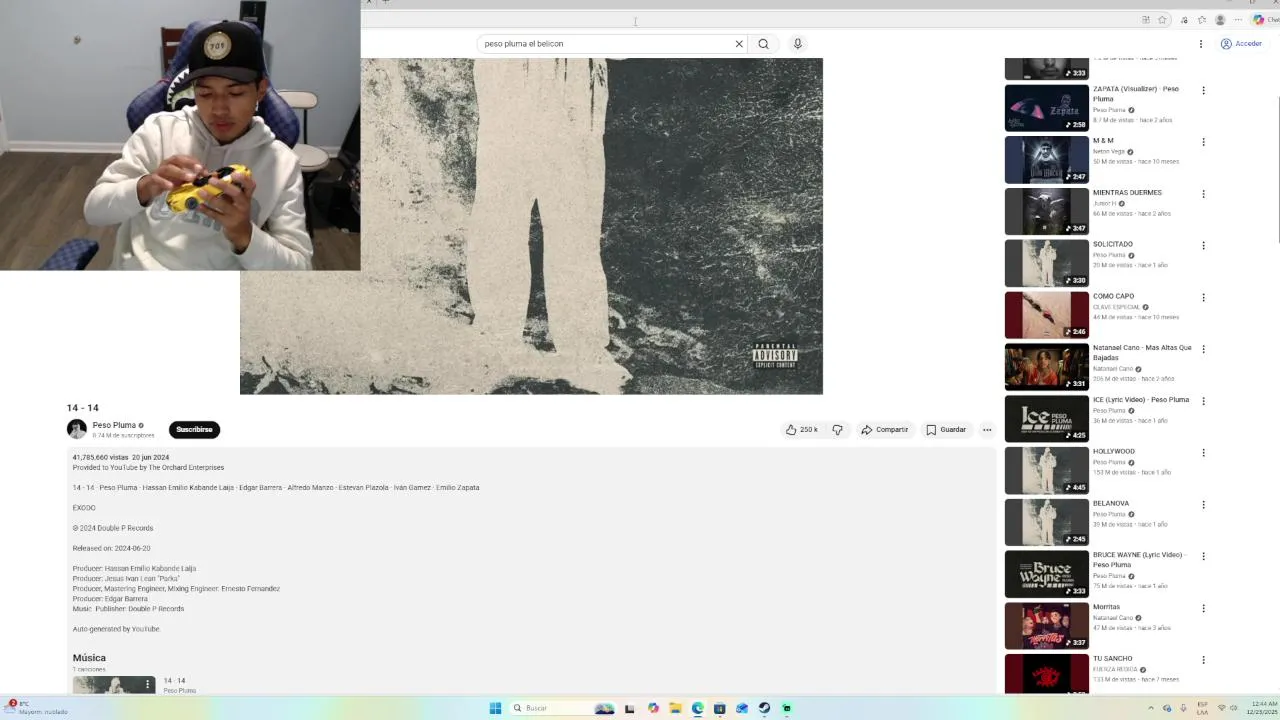Click 'Provided to YouTube by The Orchard Enterprises' text

148,467
